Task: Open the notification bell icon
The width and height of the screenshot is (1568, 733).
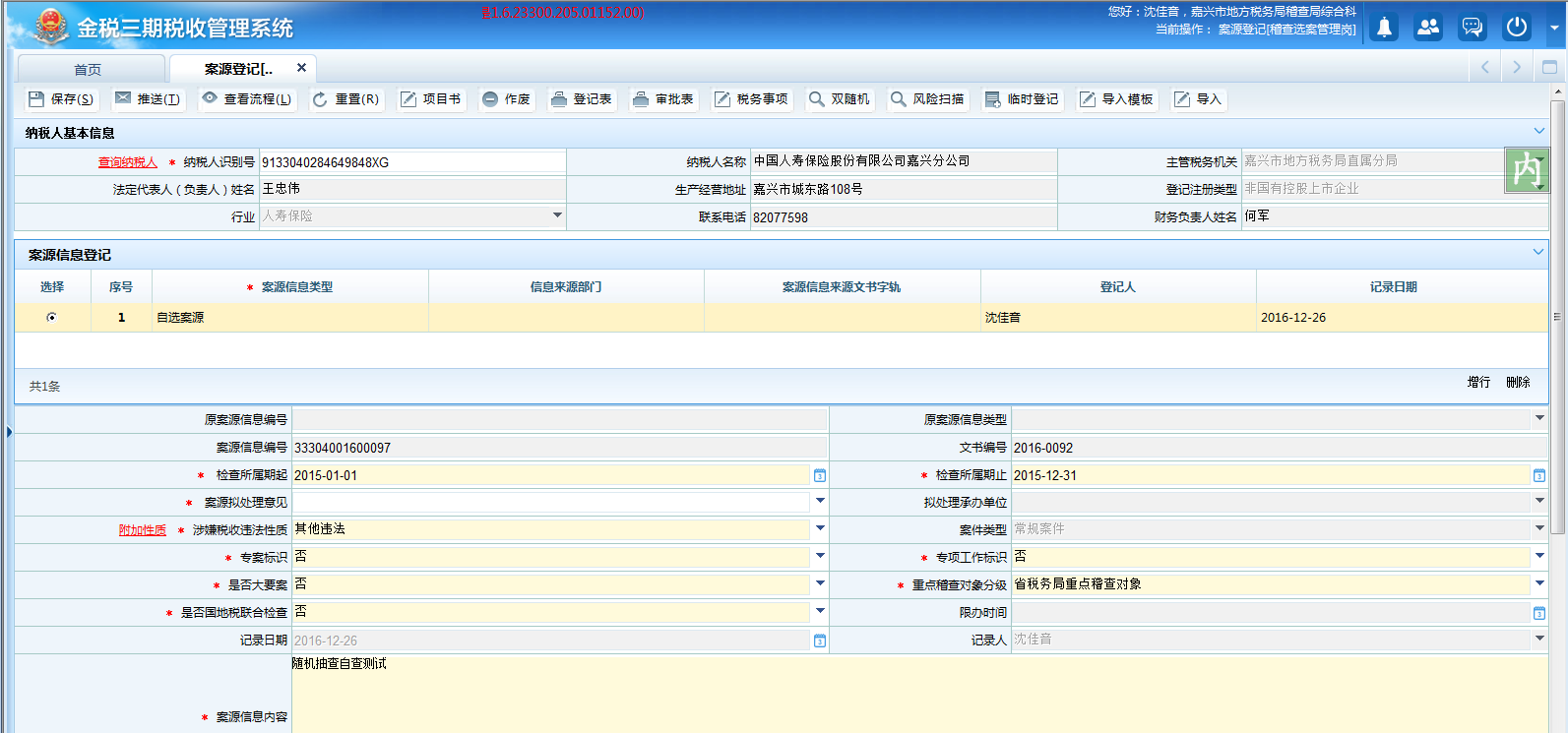Action: pos(1384,28)
